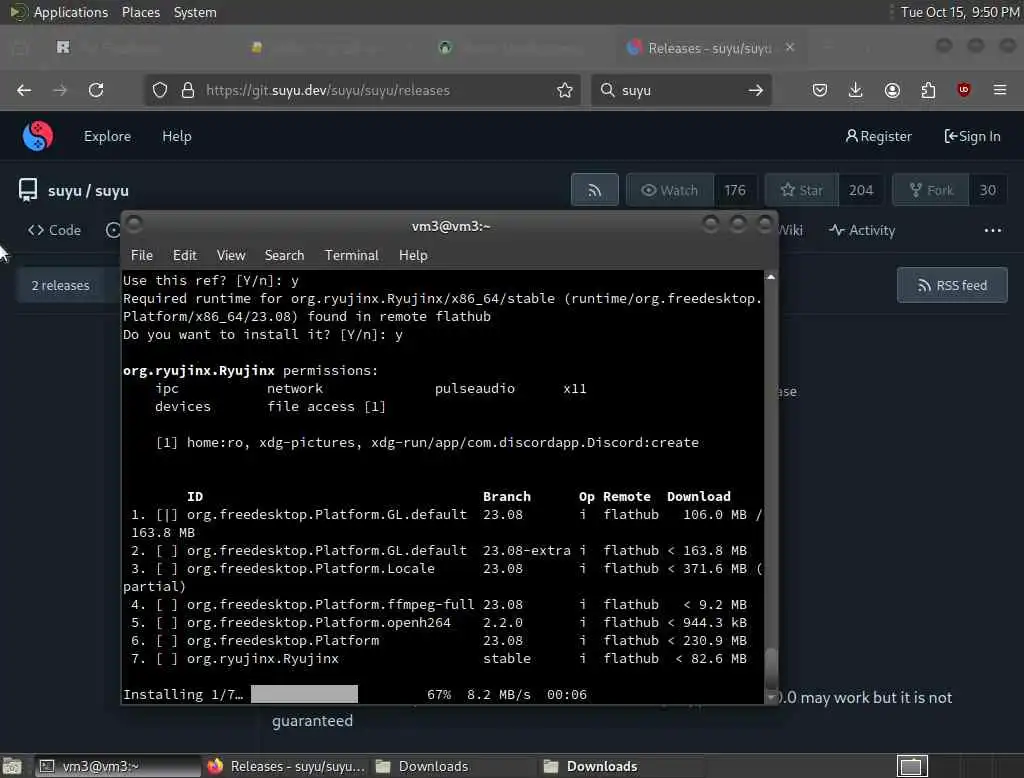Open the uBlock Origin extension icon

[x=964, y=90]
